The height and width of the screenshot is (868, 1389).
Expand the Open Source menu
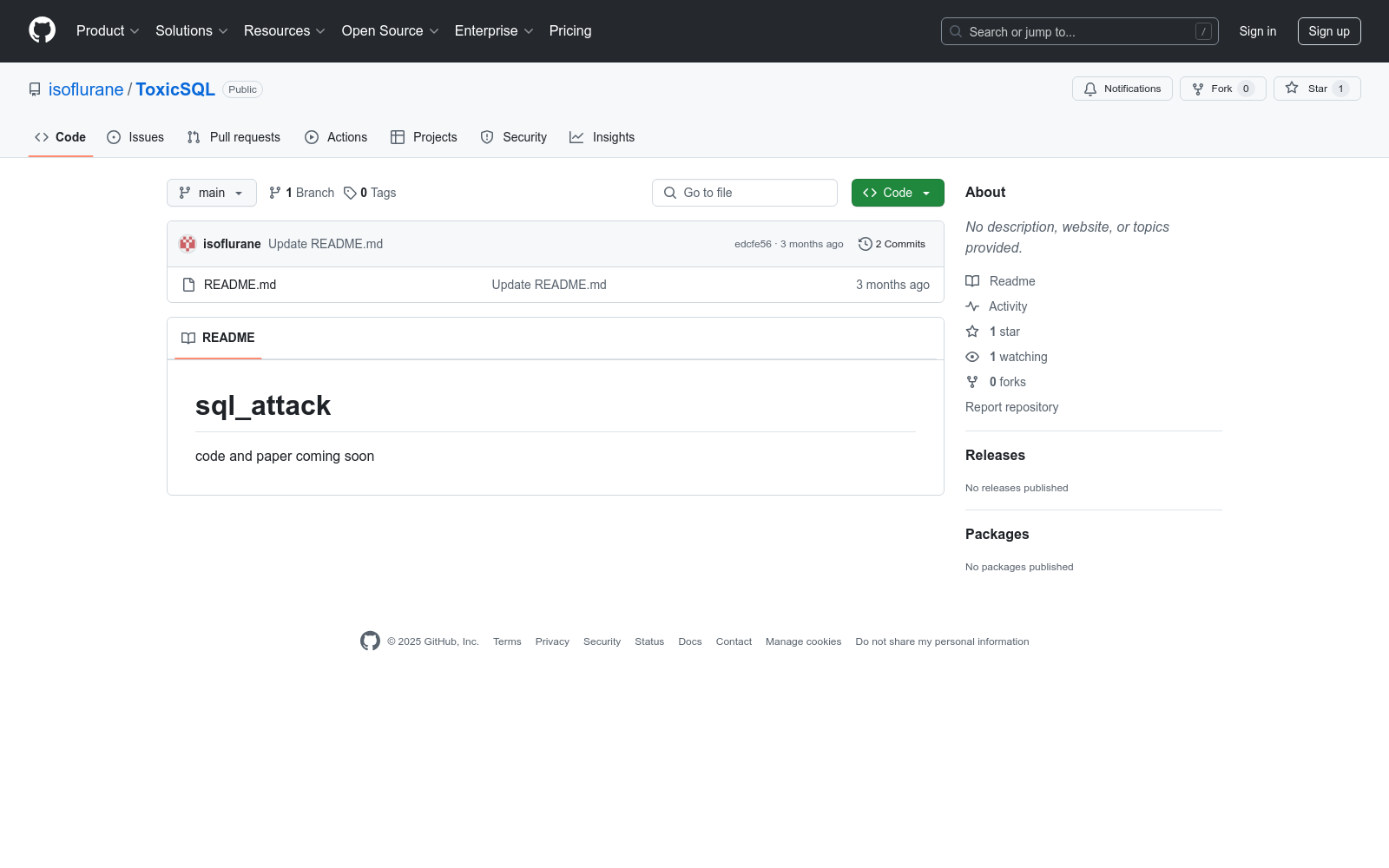391,31
